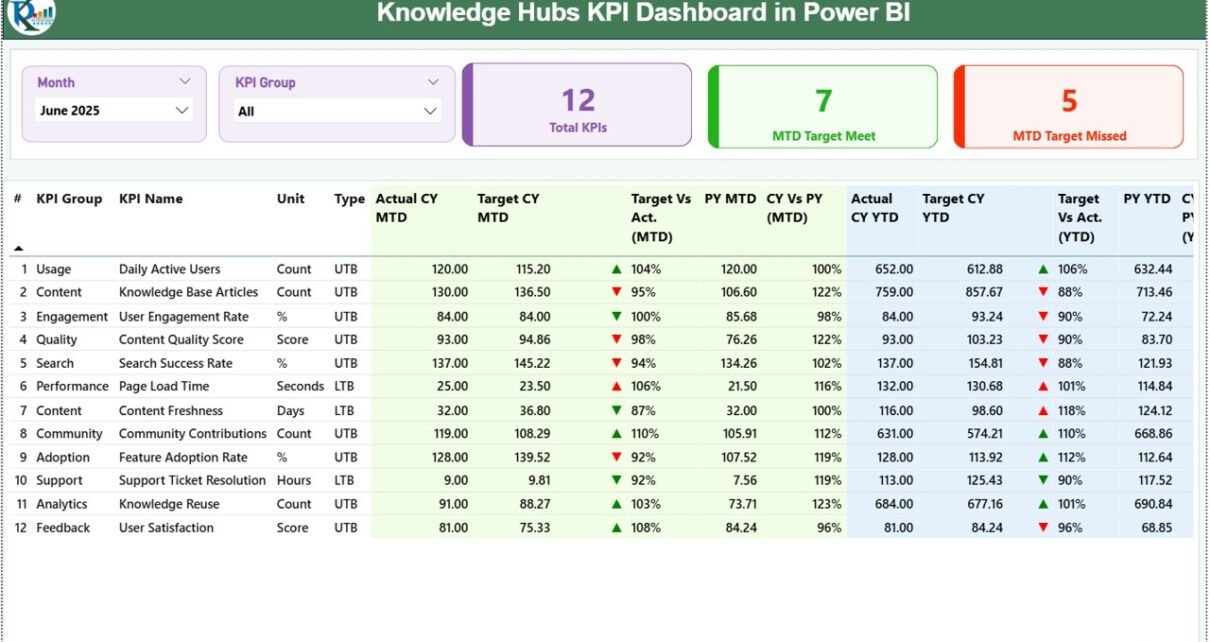Click the red YTD down arrow for User Satisfaction

click(1043, 528)
